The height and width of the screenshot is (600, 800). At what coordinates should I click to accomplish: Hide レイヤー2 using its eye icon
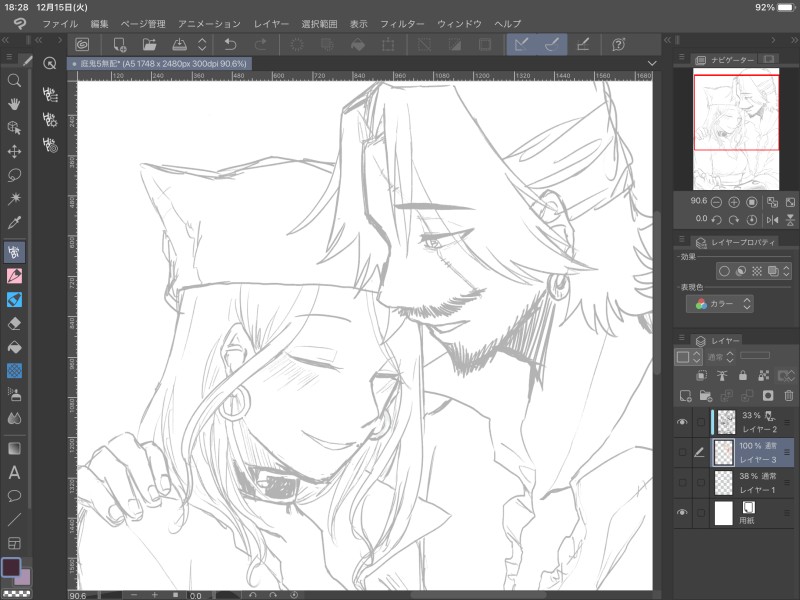pyautogui.click(x=683, y=422)
